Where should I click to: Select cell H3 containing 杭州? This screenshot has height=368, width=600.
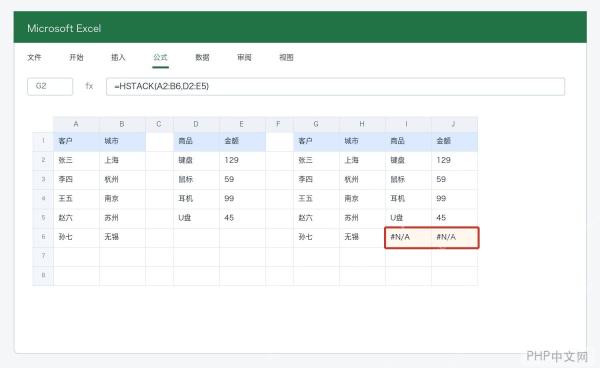point(362,179)
